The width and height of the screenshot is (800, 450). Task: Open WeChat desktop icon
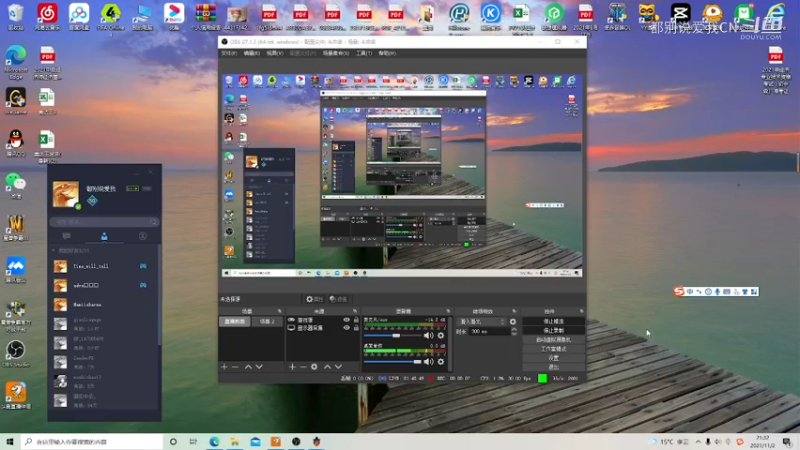[16, 186]
